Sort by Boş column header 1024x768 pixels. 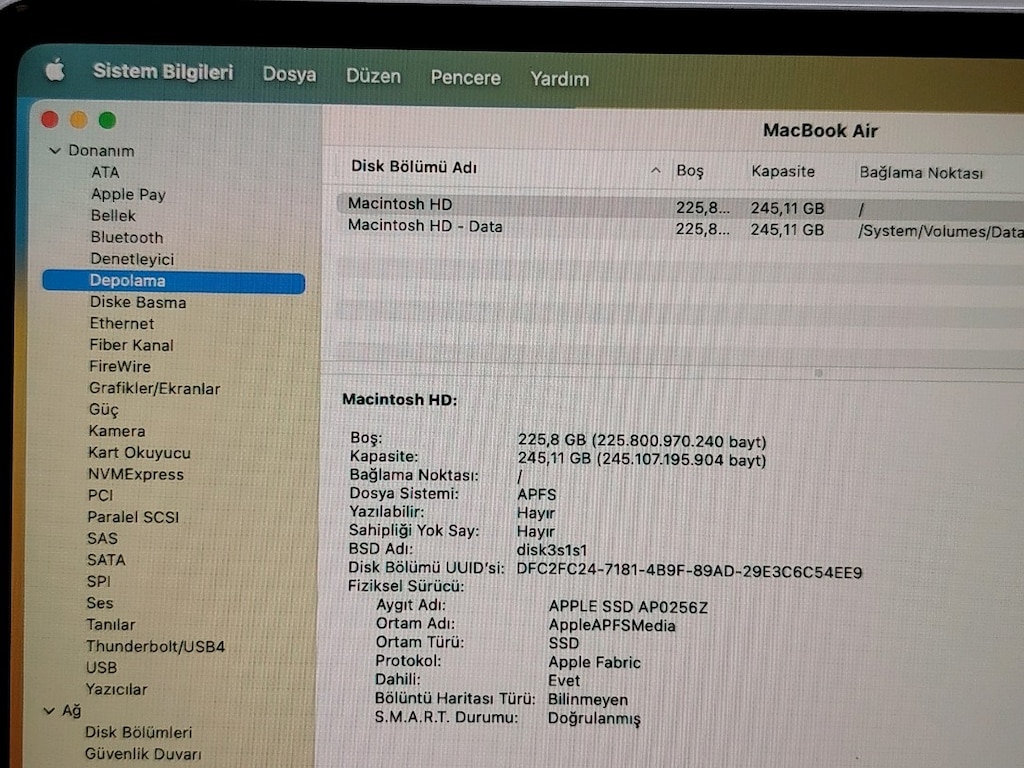tap(690, 170)
